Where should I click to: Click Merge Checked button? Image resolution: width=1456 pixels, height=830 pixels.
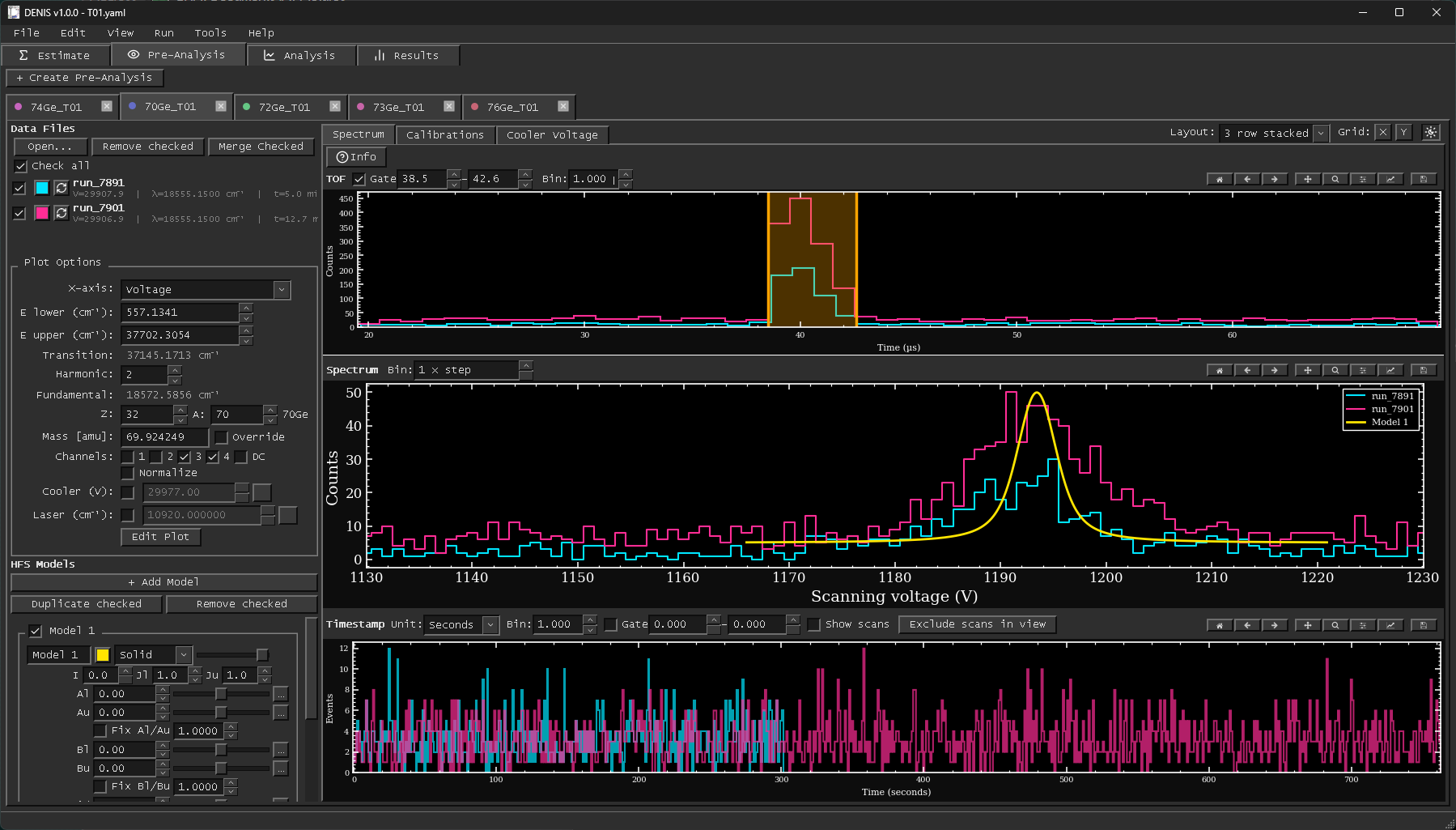(261, 147)
